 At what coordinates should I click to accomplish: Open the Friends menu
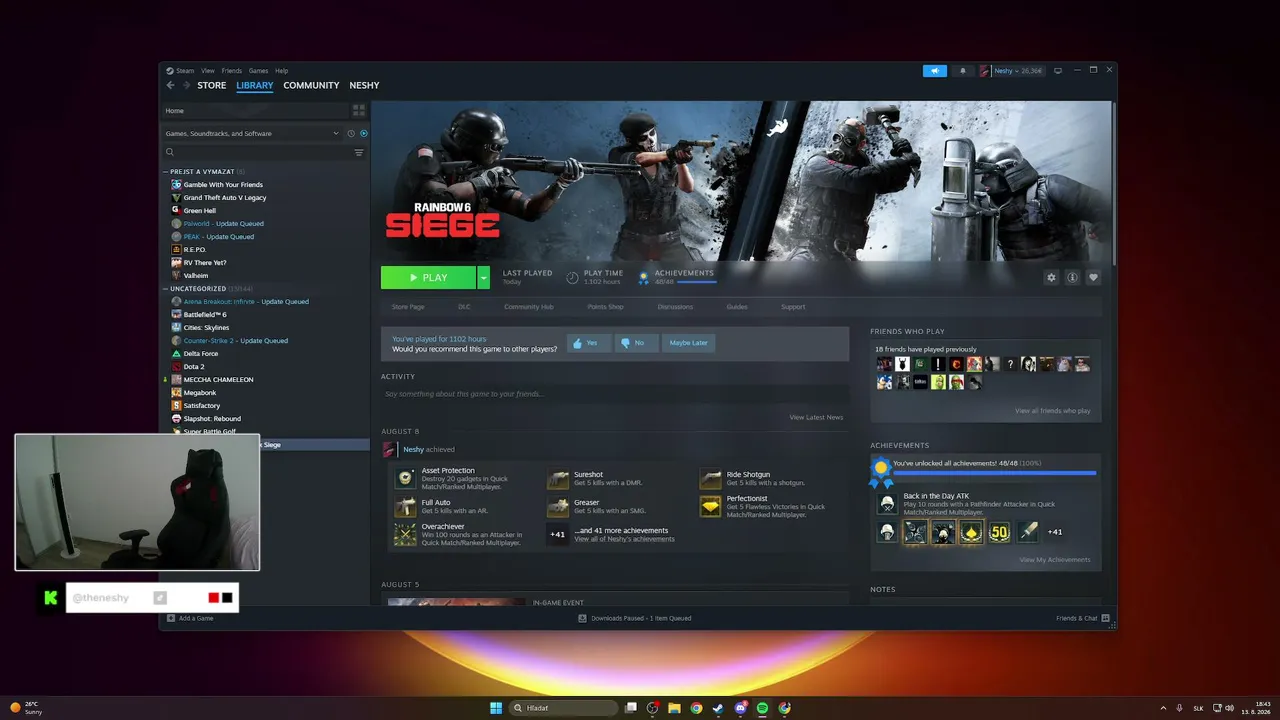tap(232, 71)
